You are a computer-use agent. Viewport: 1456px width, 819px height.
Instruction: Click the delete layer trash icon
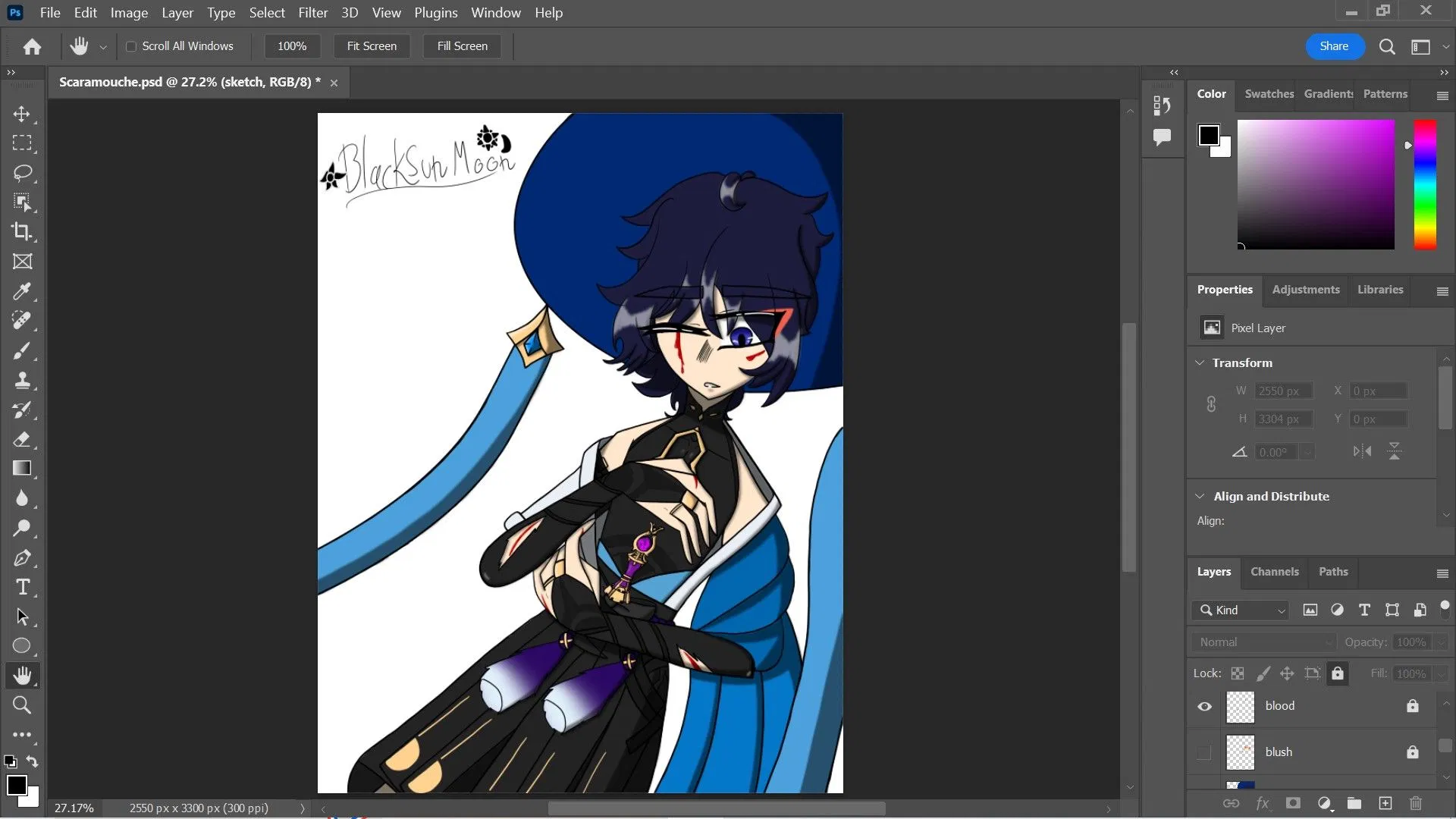tap(1415, 803)
